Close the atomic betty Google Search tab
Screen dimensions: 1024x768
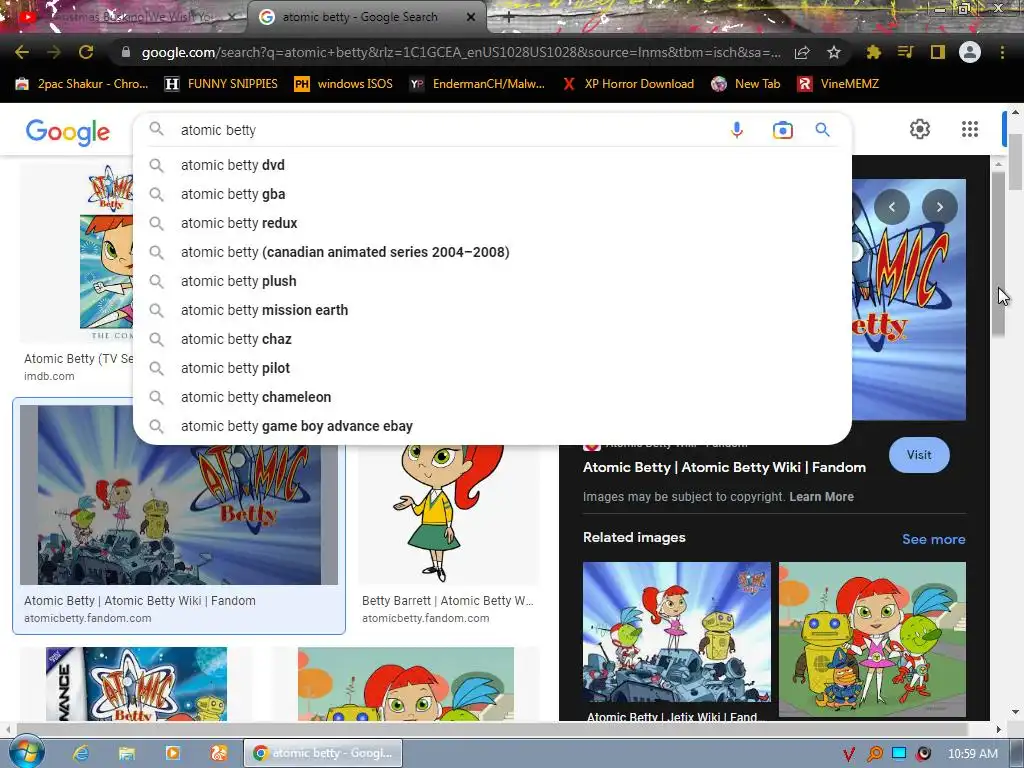(471, 18)
